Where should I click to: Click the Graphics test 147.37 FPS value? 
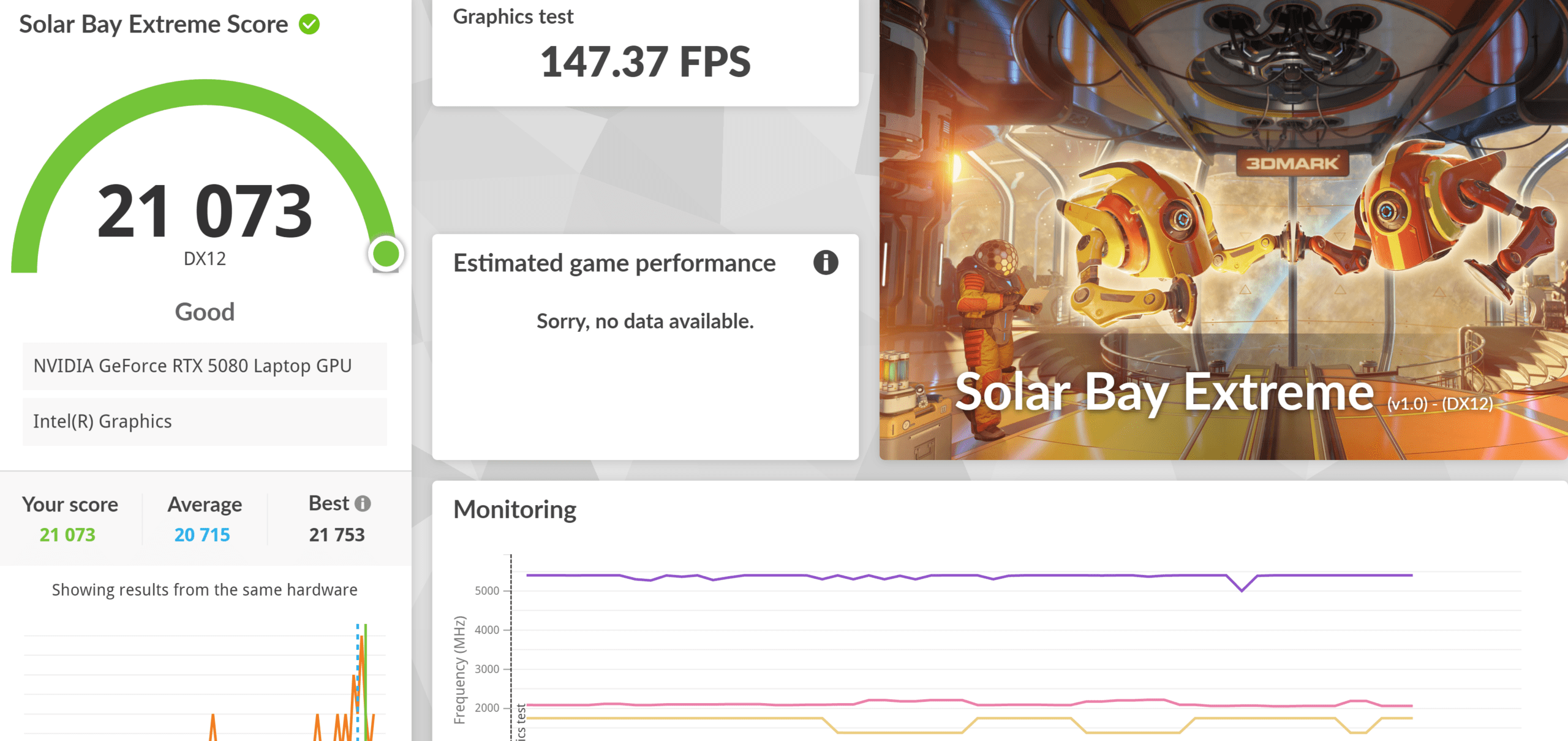point(645,62)
